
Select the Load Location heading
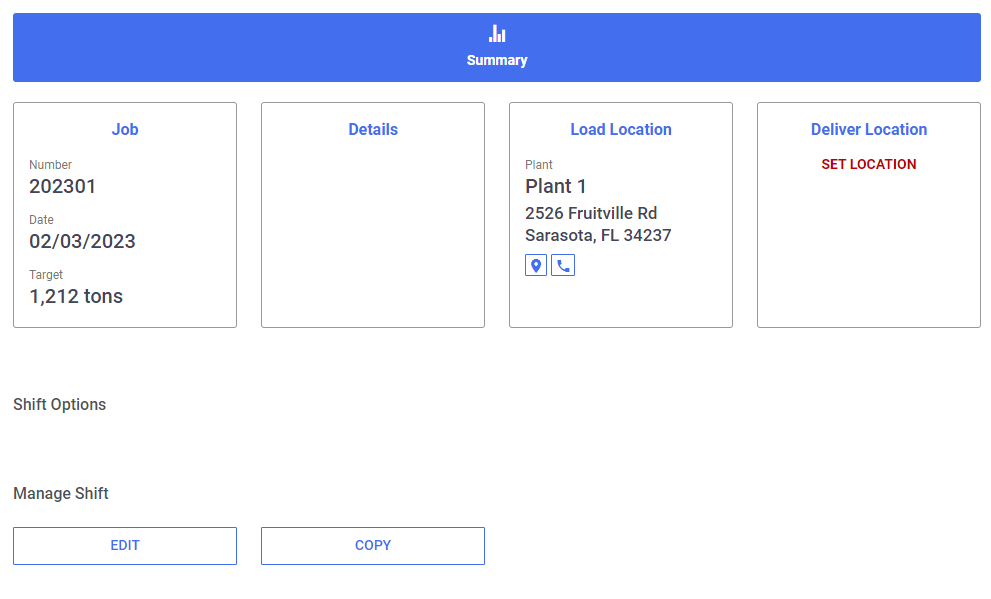621,130
